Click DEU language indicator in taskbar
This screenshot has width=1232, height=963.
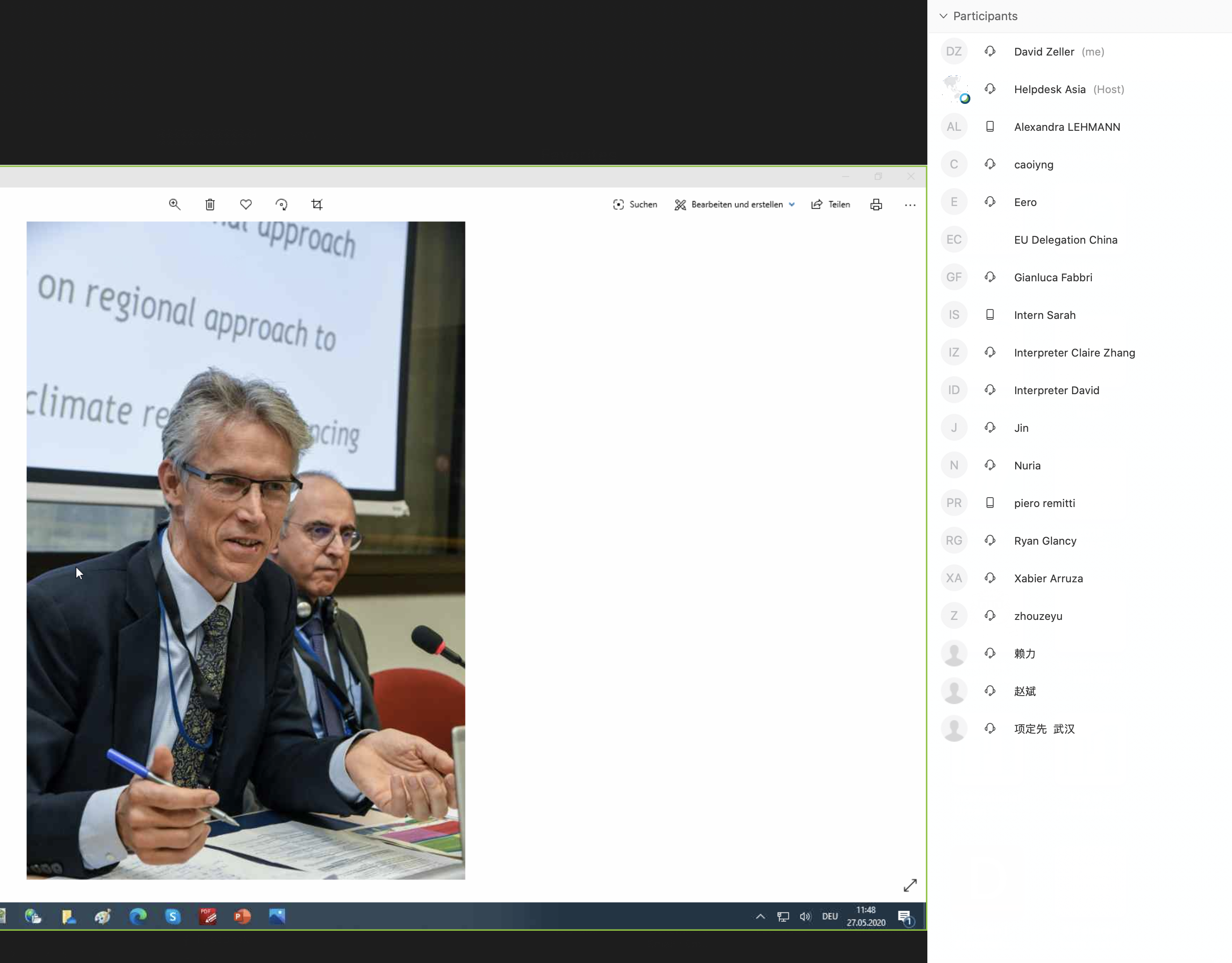click(x=829, y=916)
